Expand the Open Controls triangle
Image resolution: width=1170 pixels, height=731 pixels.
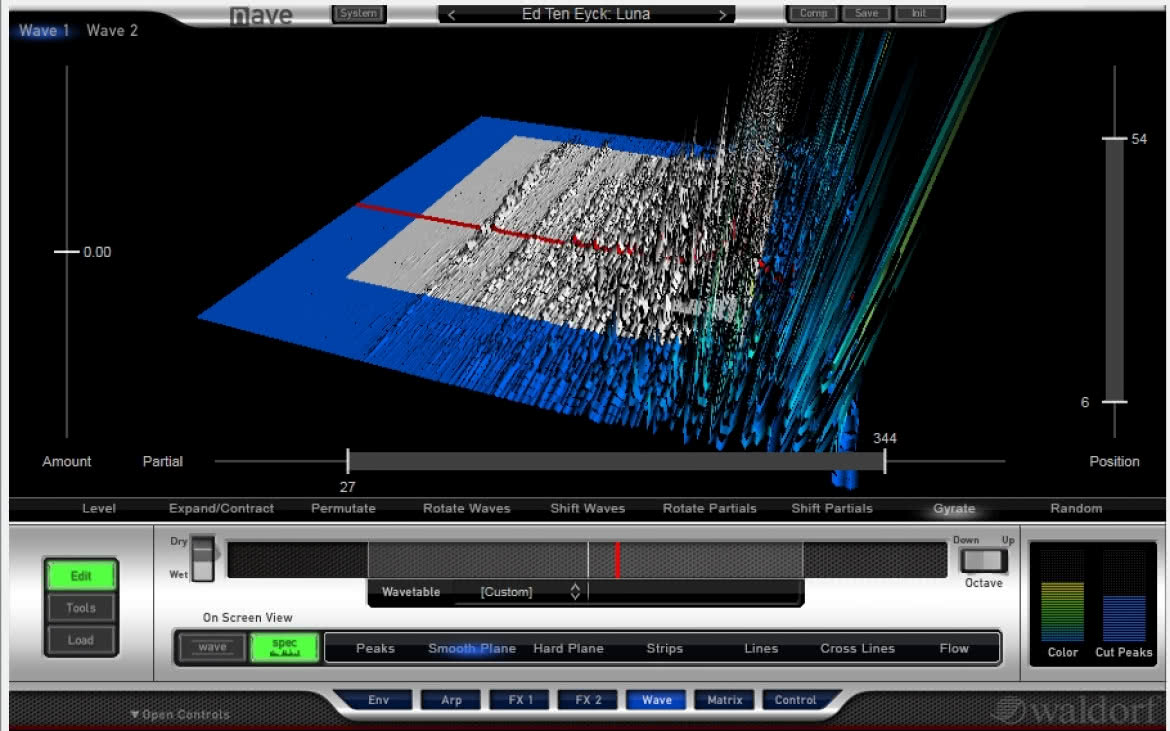pos(134,714)
